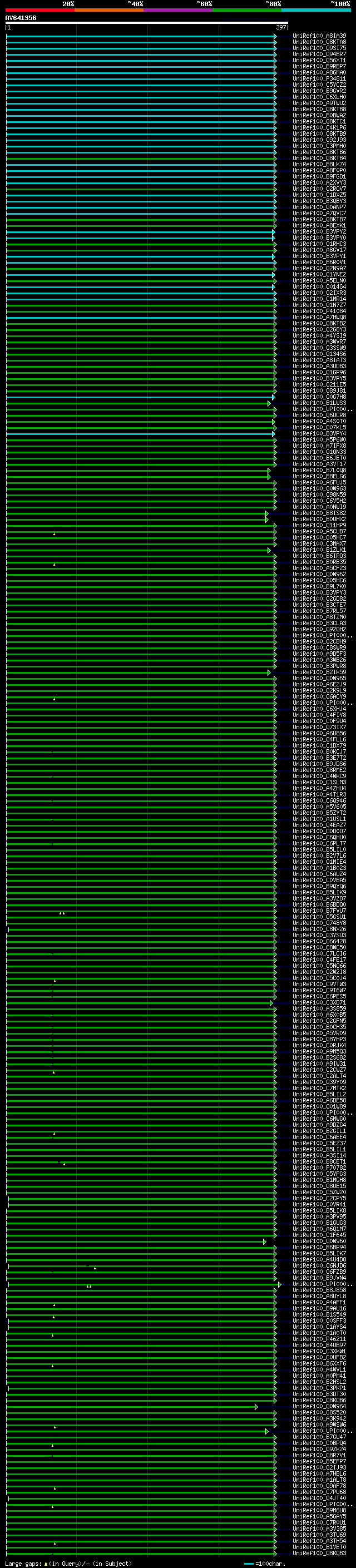This screenshot has height=1568, width=356.
Task: Click the UniRef100_C3PMH0 label
Action: pyautogui.click(x=319, y=146)
